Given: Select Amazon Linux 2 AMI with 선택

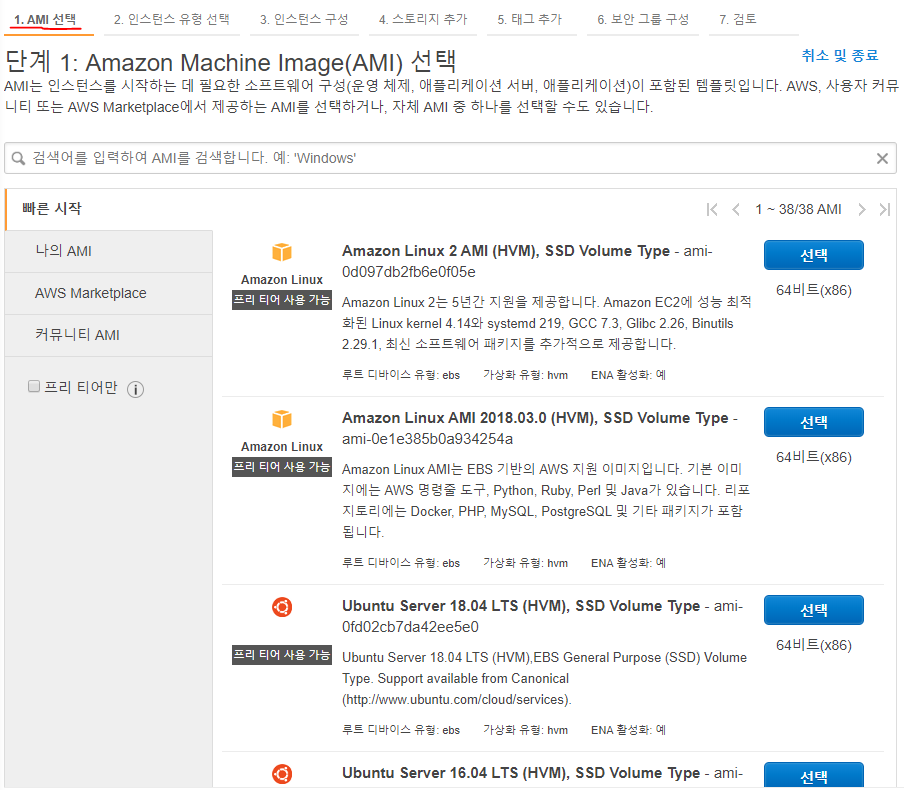Looking at the screenshot, I should coord(813,255).
